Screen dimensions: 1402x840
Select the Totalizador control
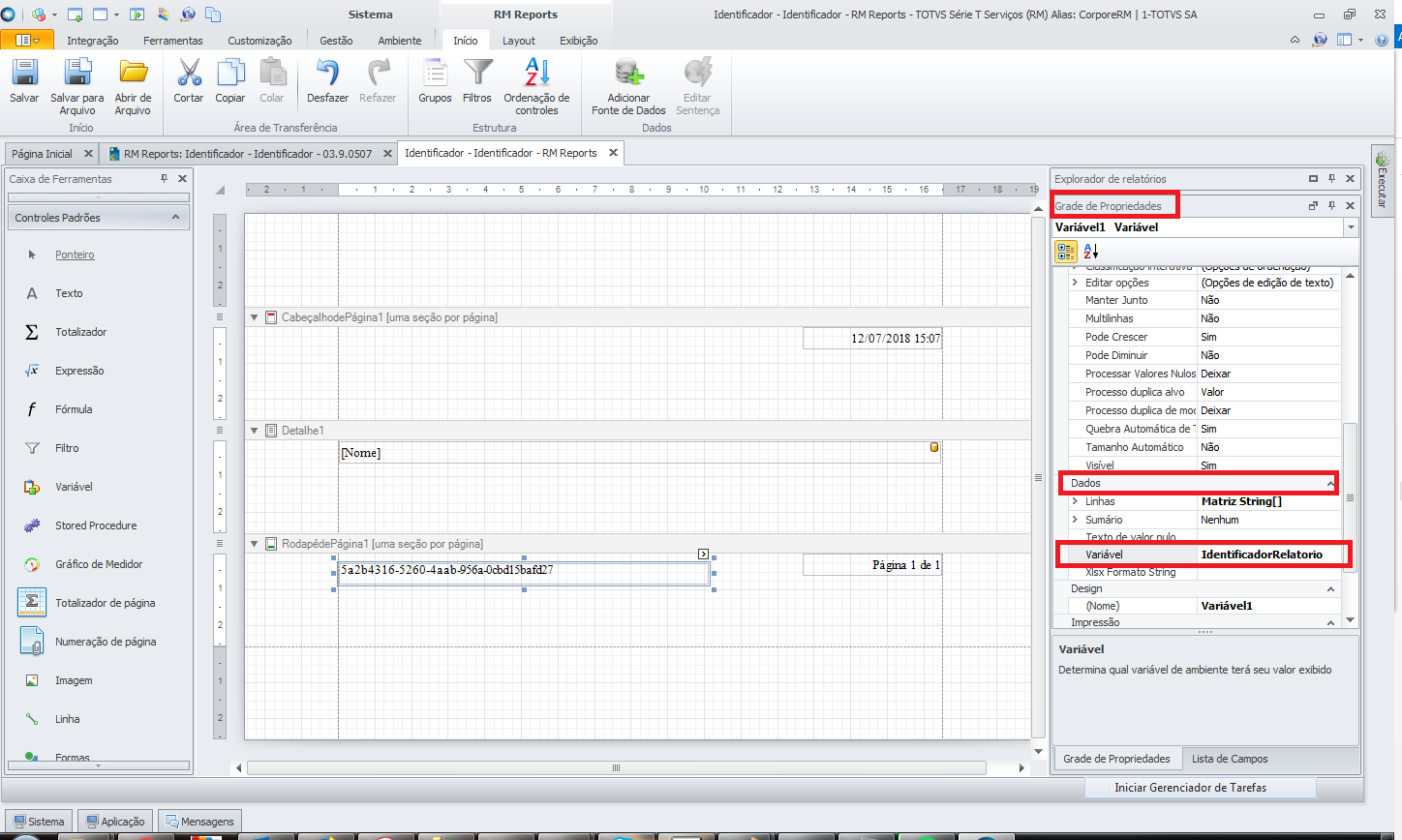tap(80, 332)
